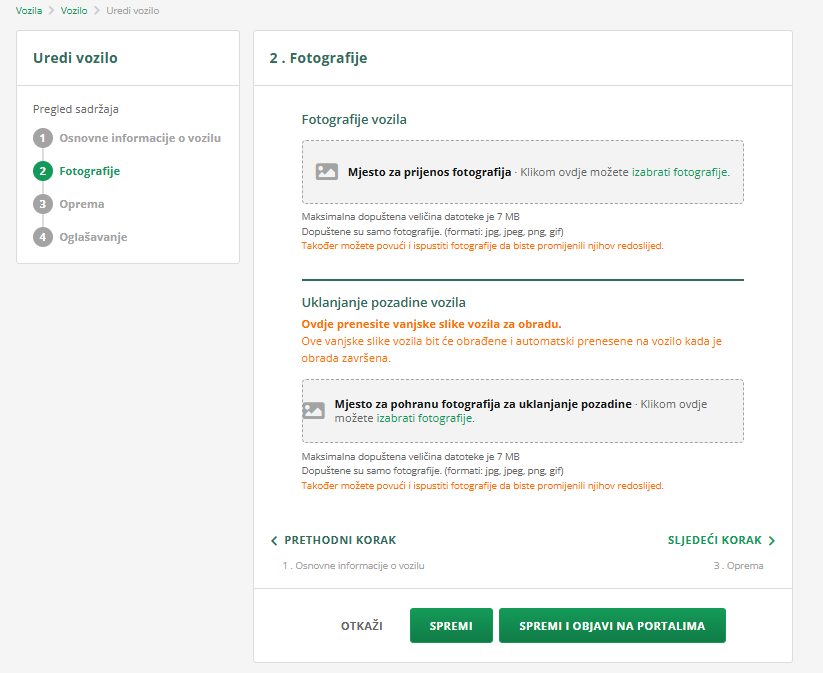Navigate to Vozilo breadcrumb link
Viewport: 823px width, 673px height.
pyautogui.click(x=74, y=10)
